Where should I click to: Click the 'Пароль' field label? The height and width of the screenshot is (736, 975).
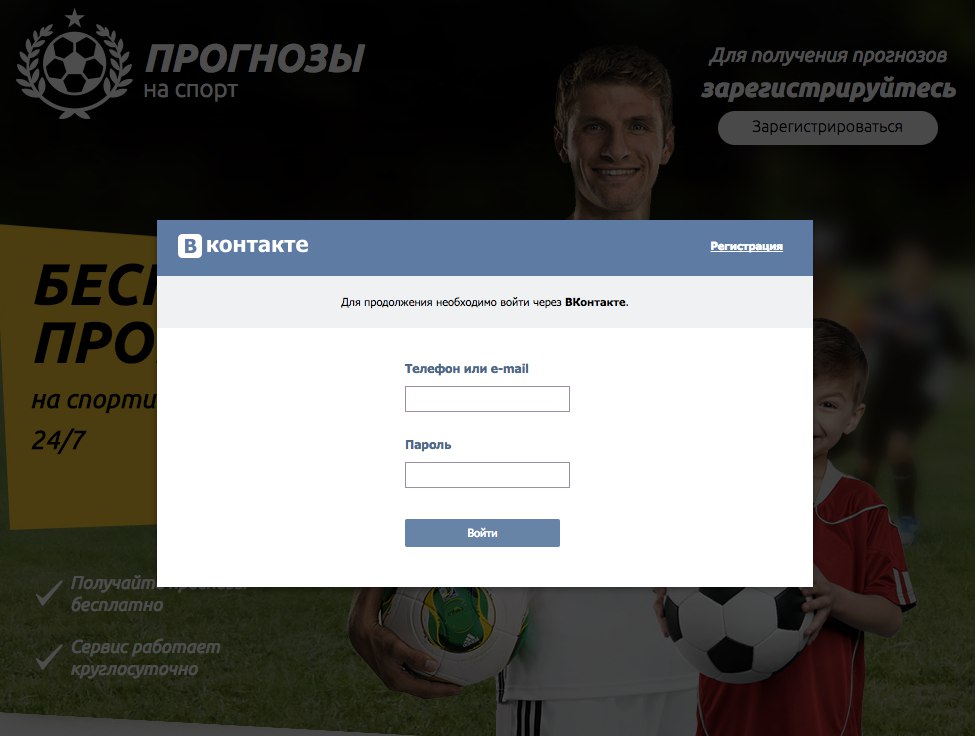428,444
